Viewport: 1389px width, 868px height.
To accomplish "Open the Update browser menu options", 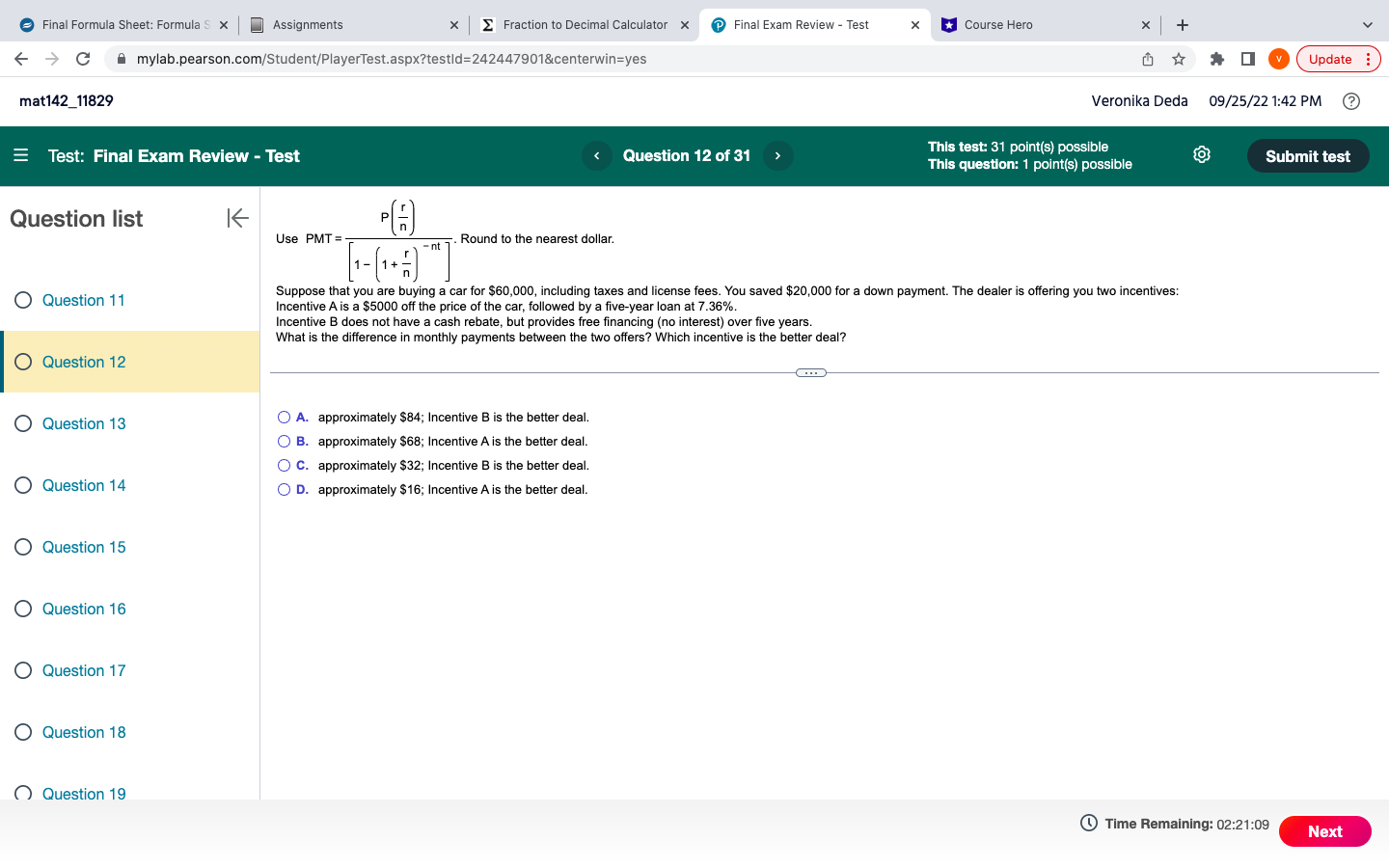I will pyautogui.click(x=1369, y=59).
